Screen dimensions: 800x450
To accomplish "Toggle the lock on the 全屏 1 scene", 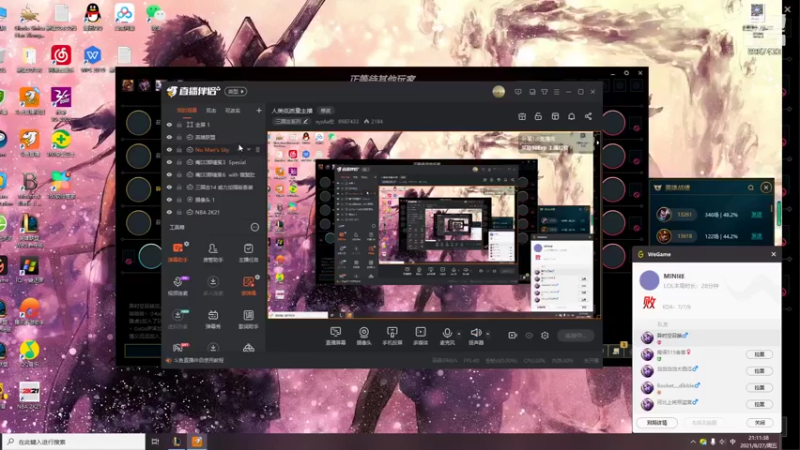I will (x=179, y=124).
